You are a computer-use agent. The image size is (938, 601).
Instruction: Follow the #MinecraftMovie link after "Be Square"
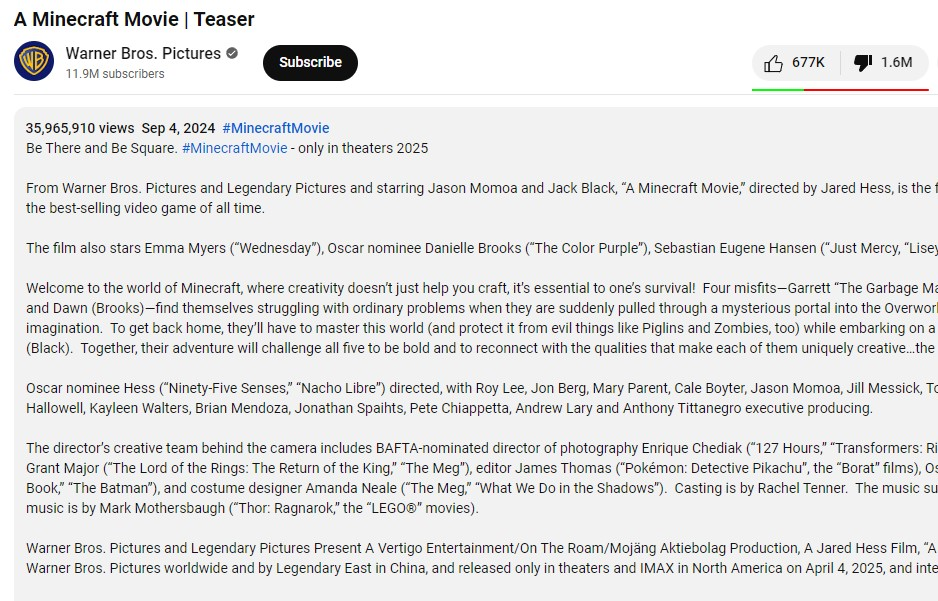(234, 148)
